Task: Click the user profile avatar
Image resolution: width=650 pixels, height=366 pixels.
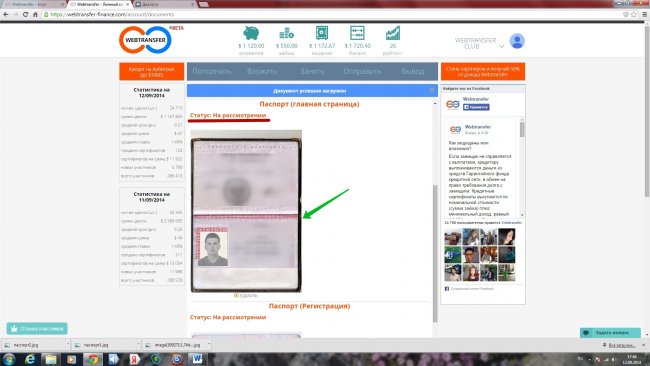Action: point(517,41)
